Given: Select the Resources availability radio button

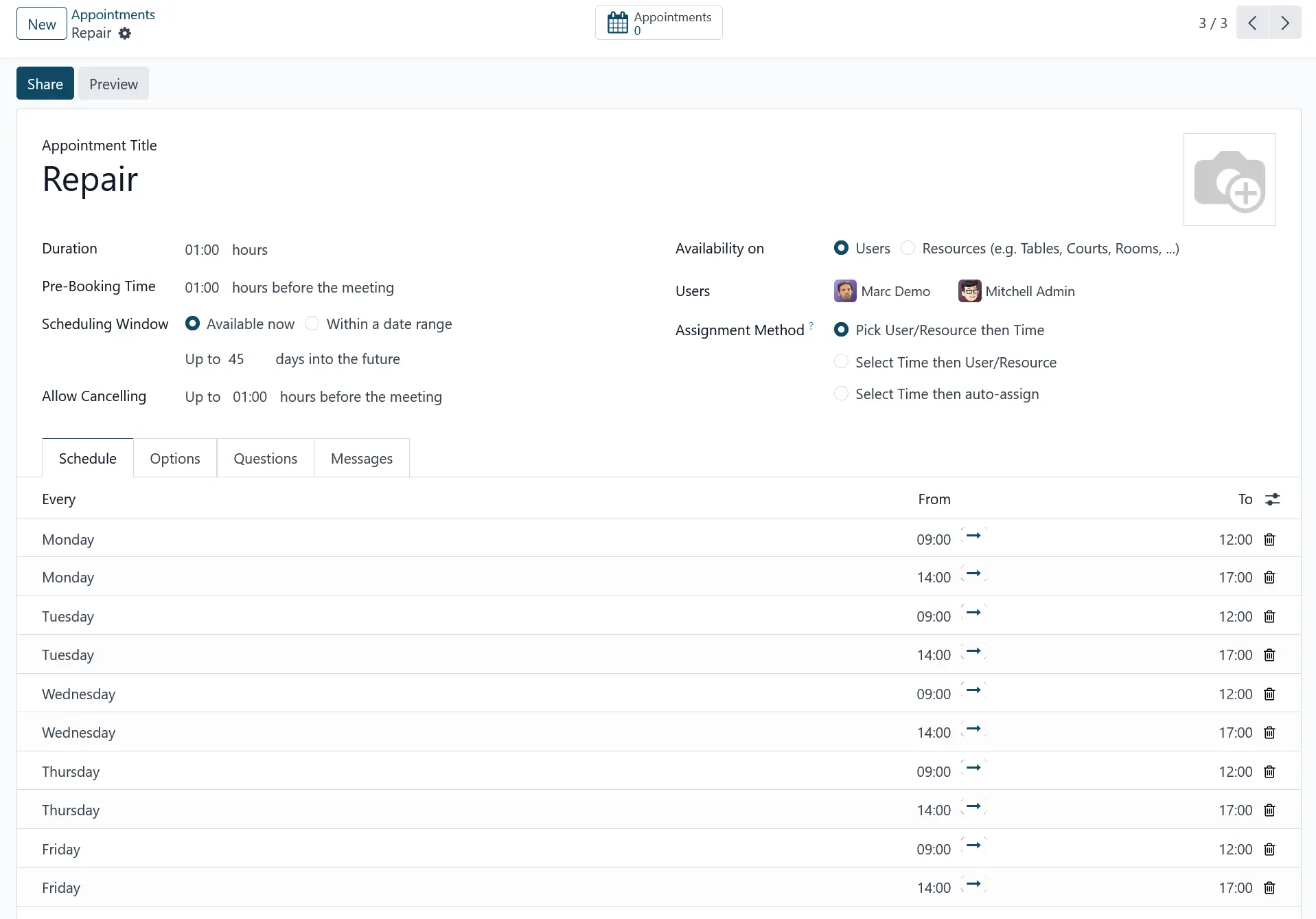Looking at the screenshot, I should coord(908,249).
